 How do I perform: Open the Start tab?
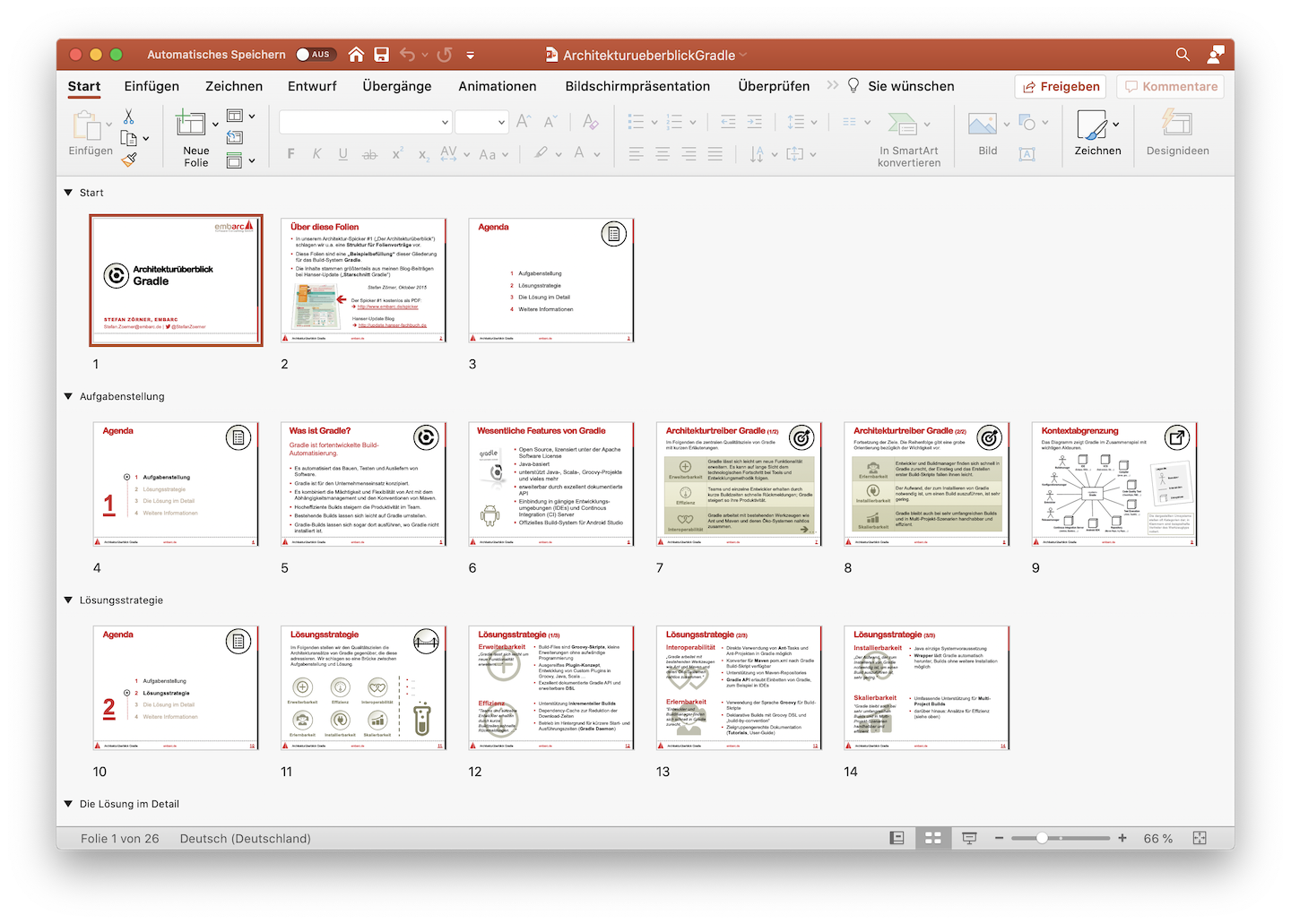[84, 86]
